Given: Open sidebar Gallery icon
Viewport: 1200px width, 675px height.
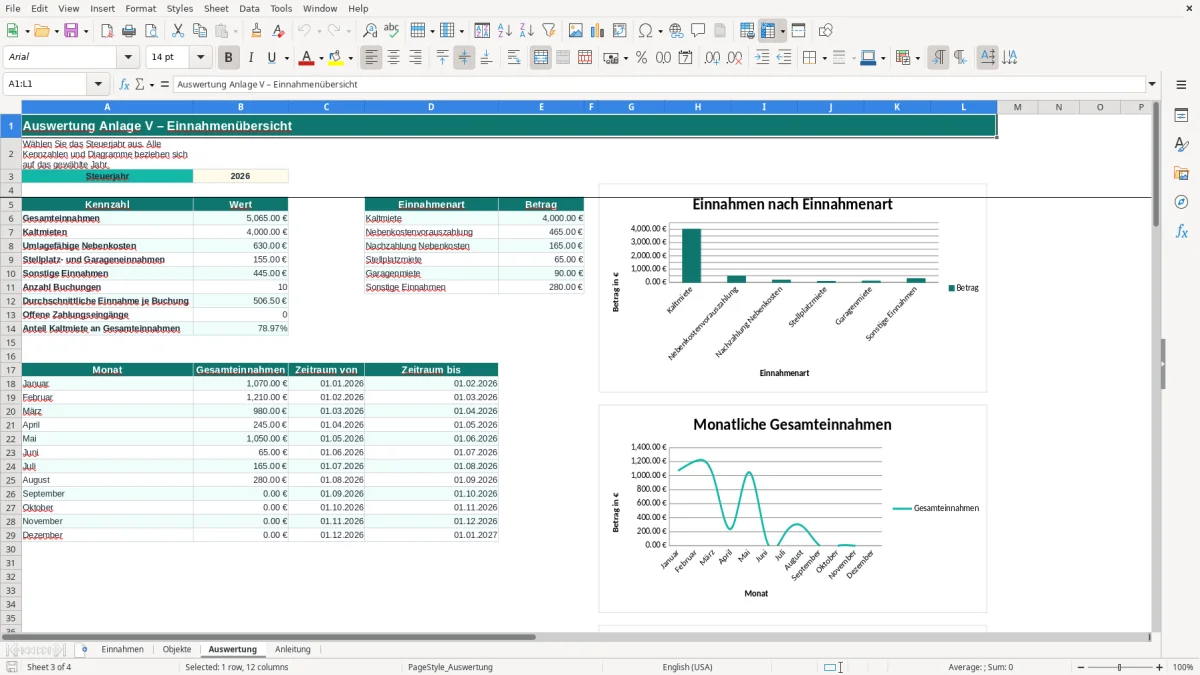Looking at the screenshot, I should 1181,173.
